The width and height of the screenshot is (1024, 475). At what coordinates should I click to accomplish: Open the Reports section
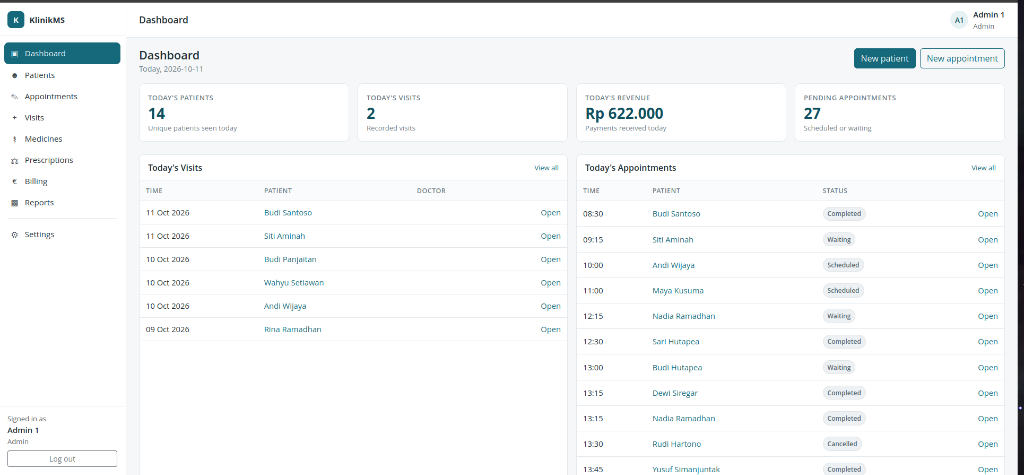pyautogui.click(x=62, y=203)
